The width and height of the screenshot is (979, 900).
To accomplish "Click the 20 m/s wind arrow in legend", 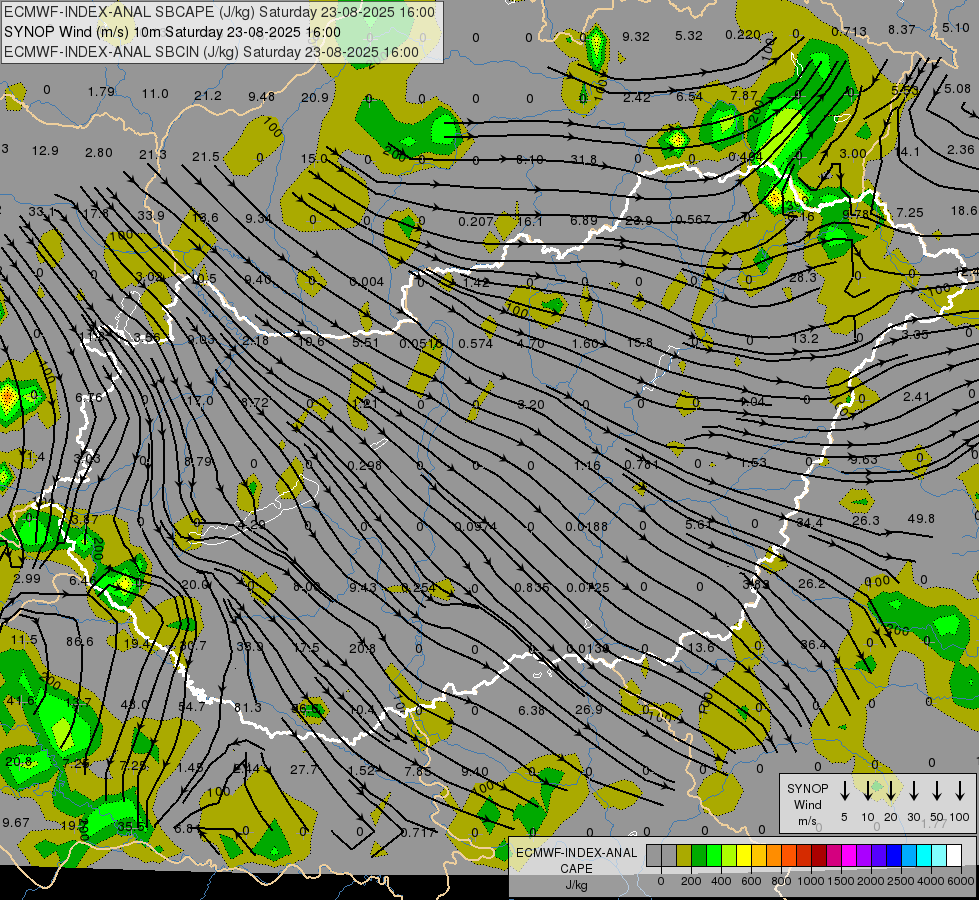I will (890, 791).
